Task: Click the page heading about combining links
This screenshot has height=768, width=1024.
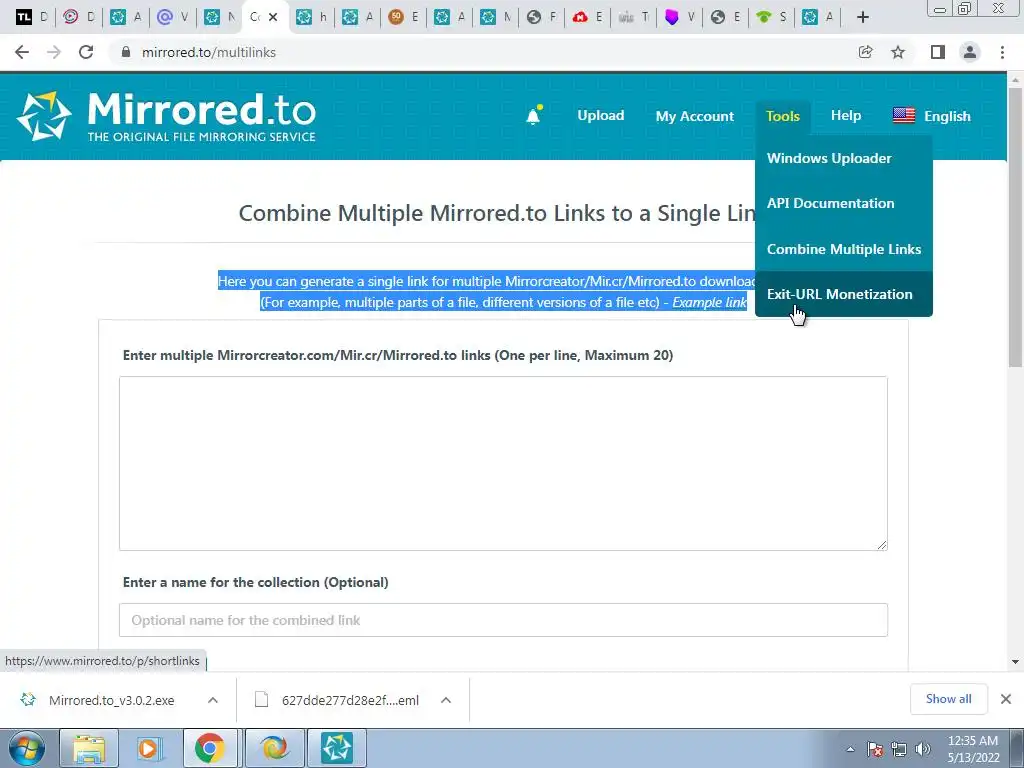Action: [x=496, y=214]
